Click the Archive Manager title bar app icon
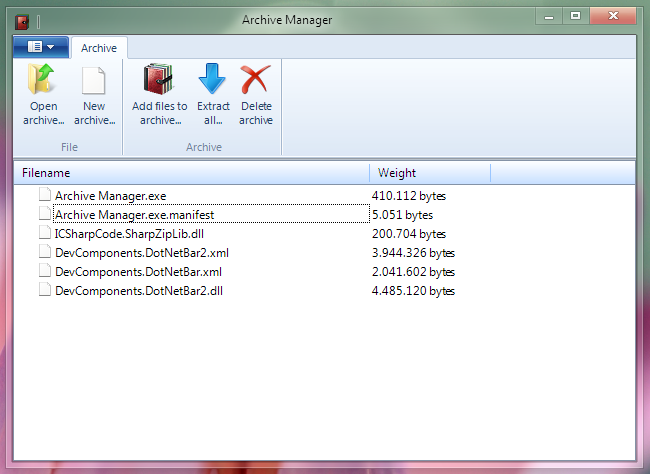650x474 pixels. pyautogui.click(x=22, y=22)
